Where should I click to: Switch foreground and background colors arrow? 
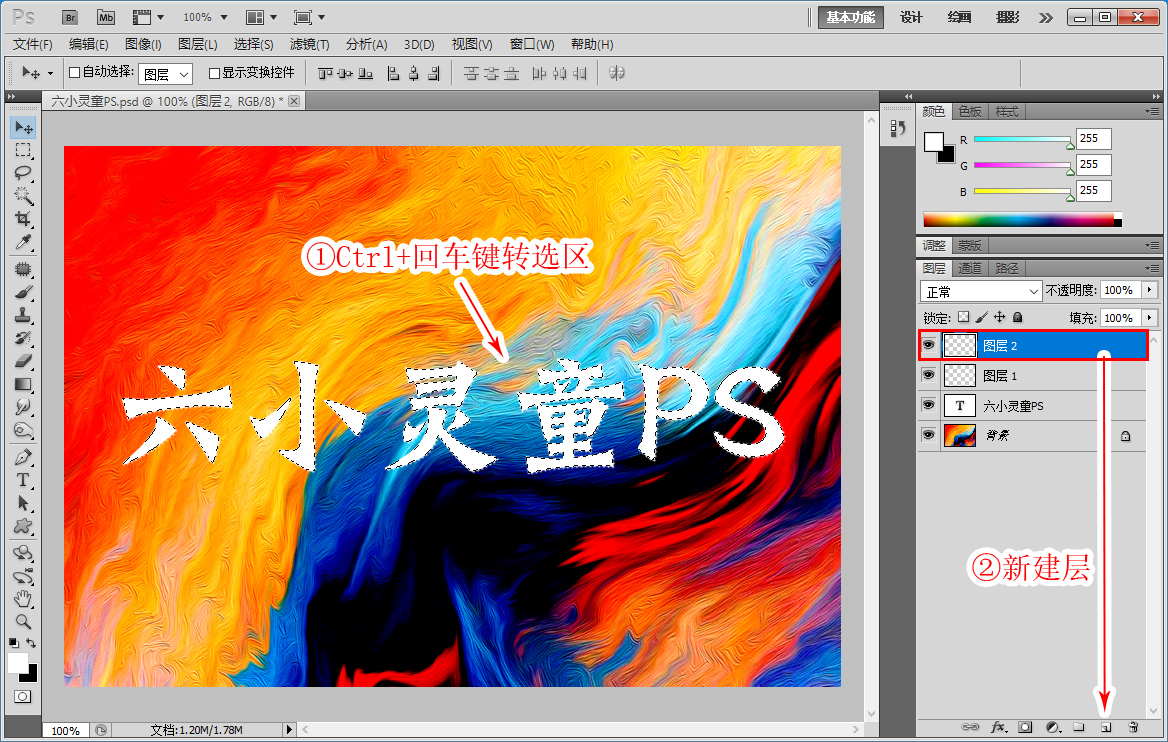pyautogui.click(x=31, y=642)
